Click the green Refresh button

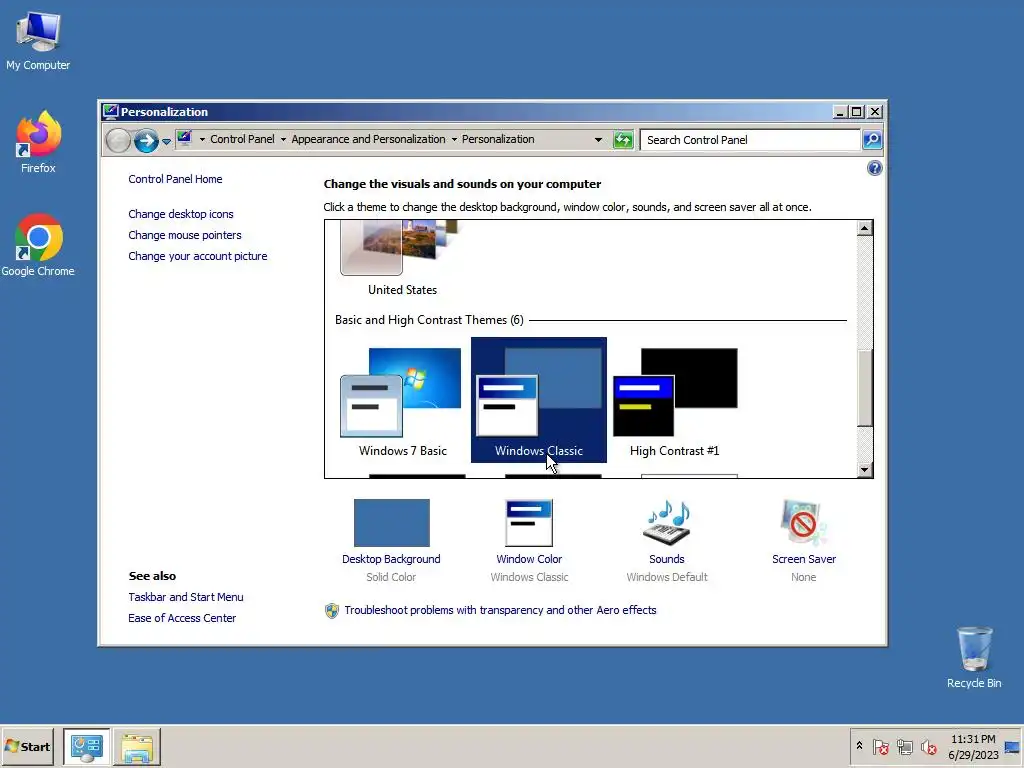coord(624,140)
